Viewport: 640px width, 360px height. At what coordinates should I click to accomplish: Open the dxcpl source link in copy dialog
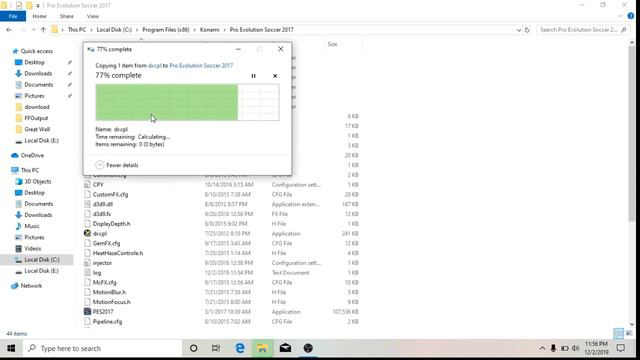tap(155, 65)
